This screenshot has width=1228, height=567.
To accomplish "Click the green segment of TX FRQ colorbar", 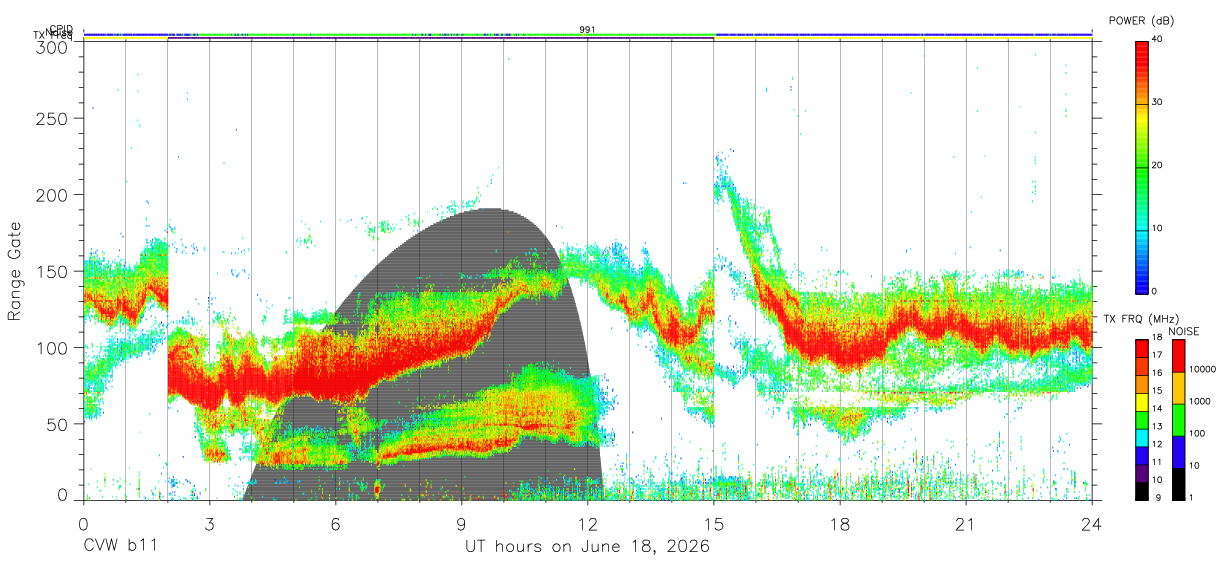I will [1141, 419].
